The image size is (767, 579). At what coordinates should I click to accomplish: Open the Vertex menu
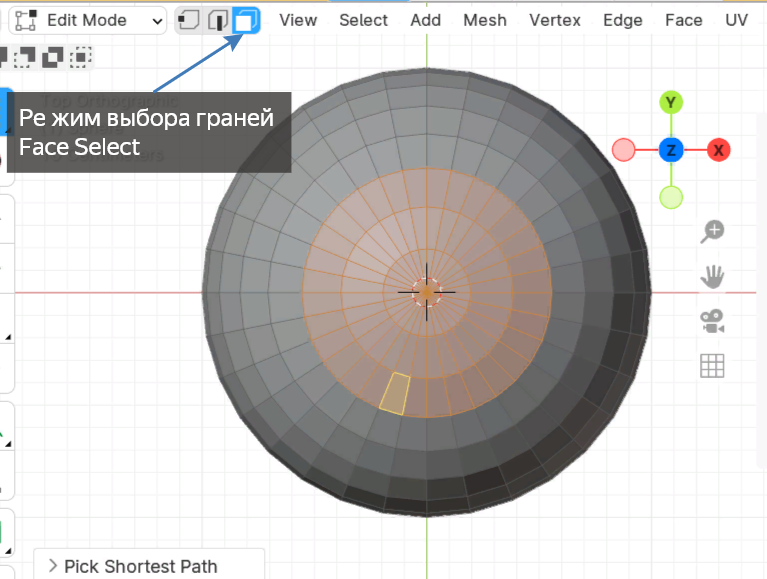pos(555,21)
